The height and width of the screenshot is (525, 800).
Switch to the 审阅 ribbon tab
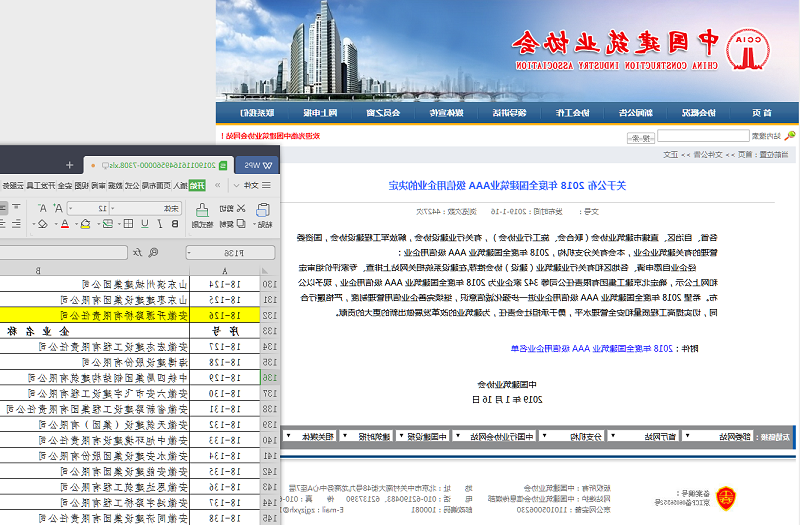click(x=98, y=185)
